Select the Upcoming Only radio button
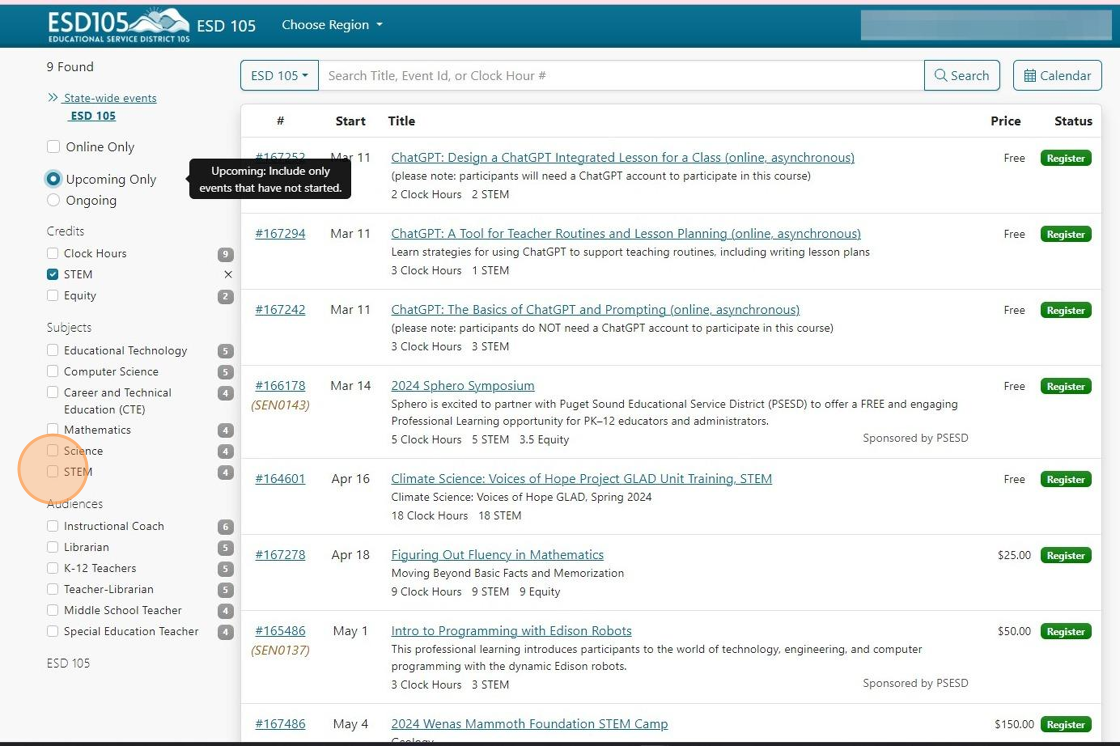The image size is (1120, 746). tap(54, 179)
